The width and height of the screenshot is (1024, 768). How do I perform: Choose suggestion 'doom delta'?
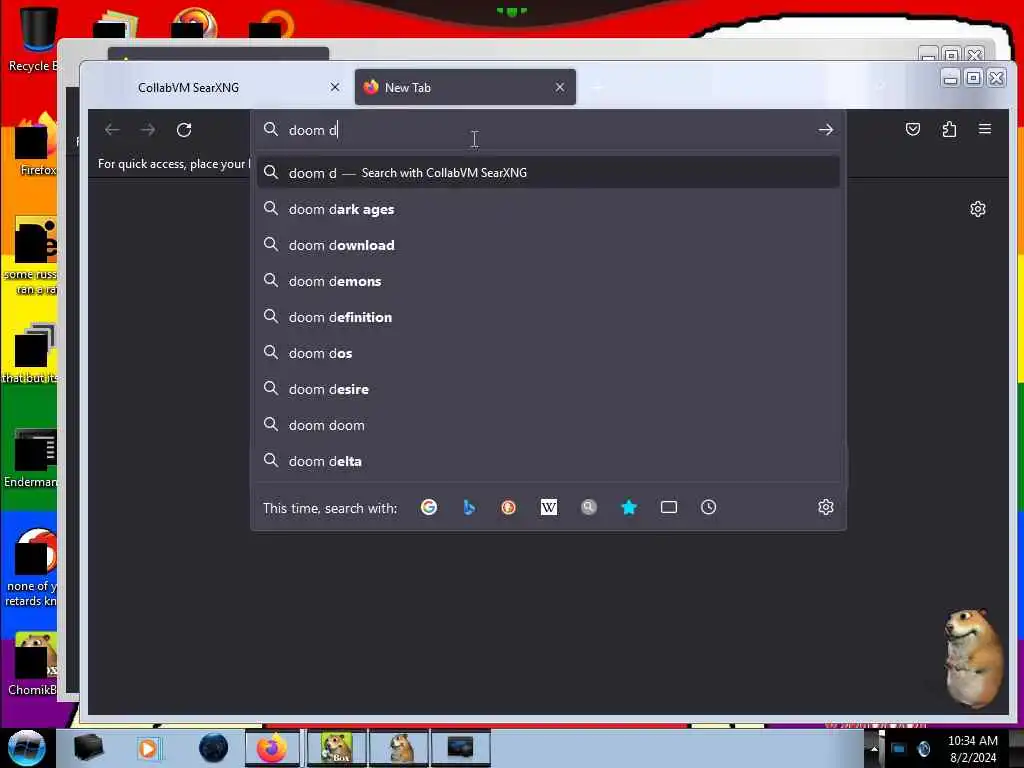[548, 461]
